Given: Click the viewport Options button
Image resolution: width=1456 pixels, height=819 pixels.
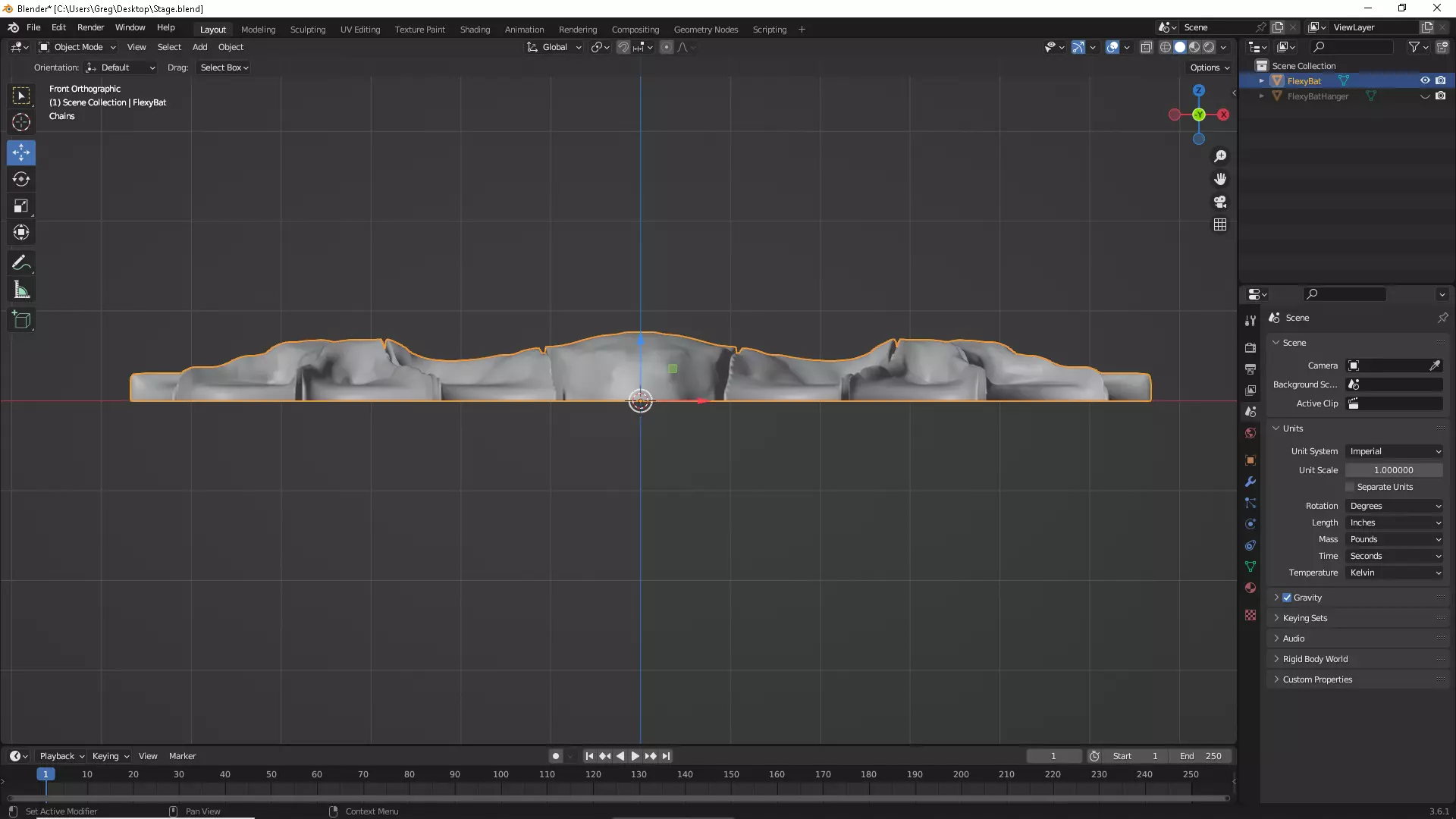Looking at the screenshot, I should 1210,67.
